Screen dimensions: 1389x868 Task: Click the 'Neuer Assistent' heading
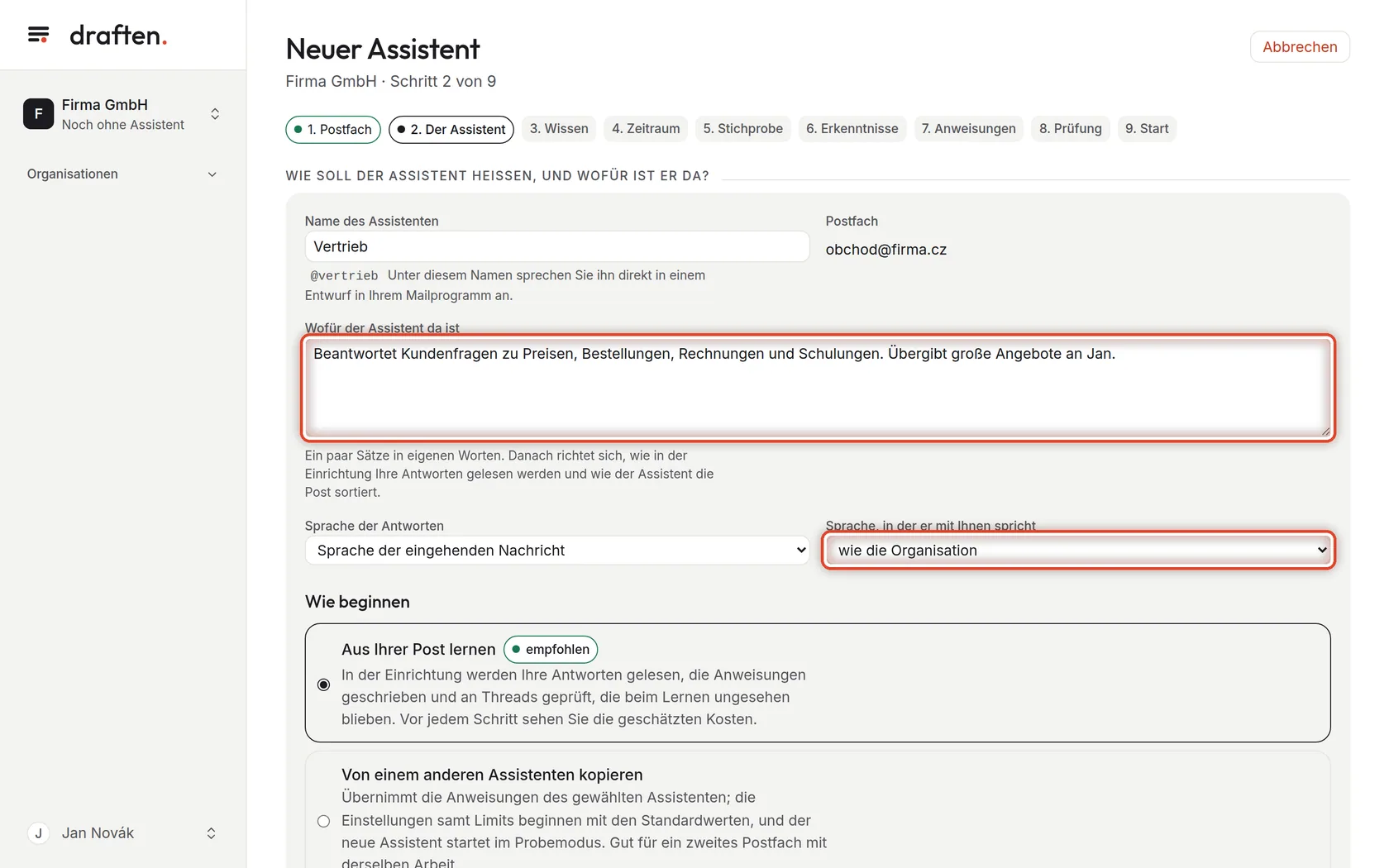383,50
